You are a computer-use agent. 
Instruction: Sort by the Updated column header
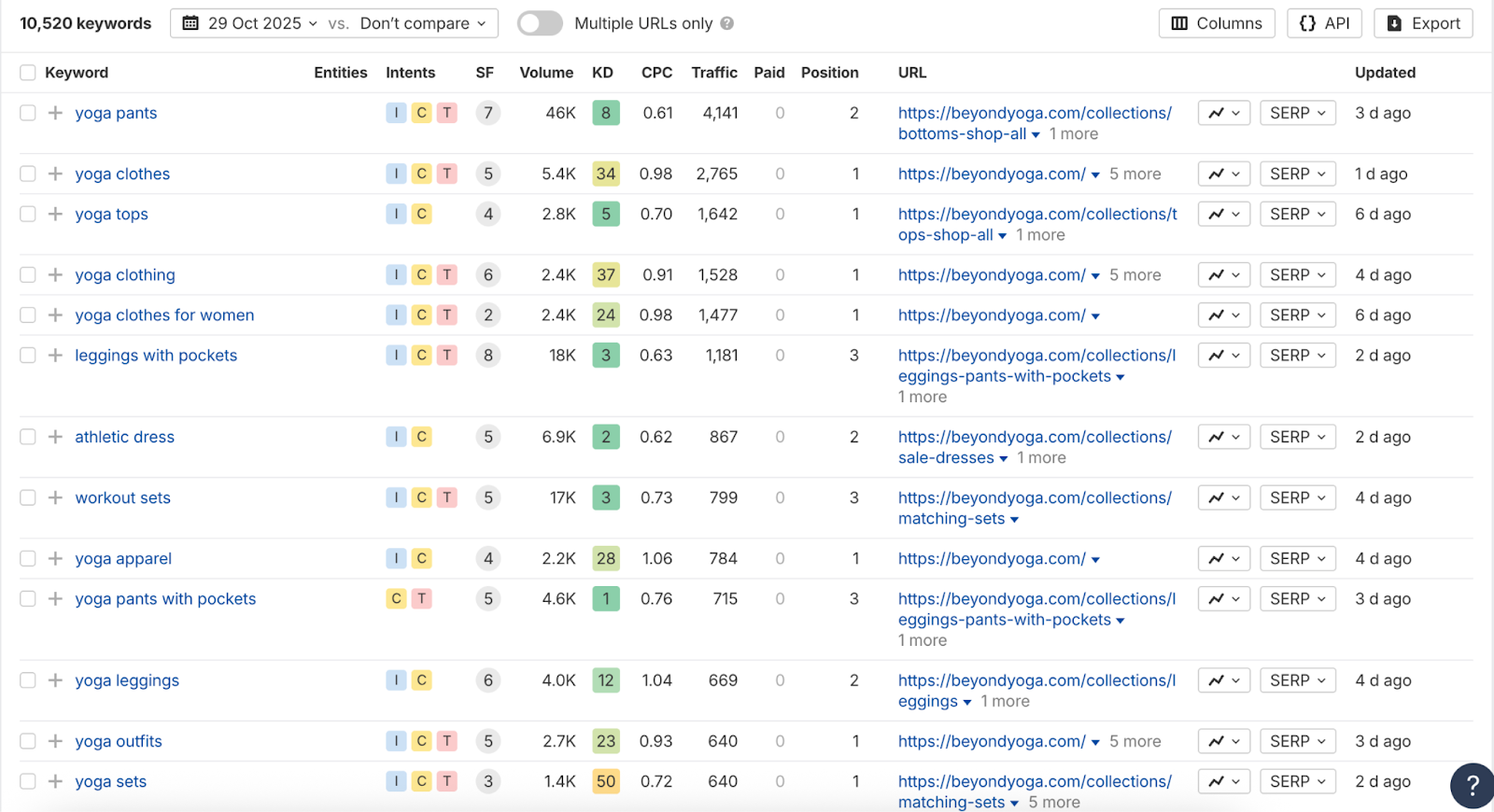point(1385,73)
